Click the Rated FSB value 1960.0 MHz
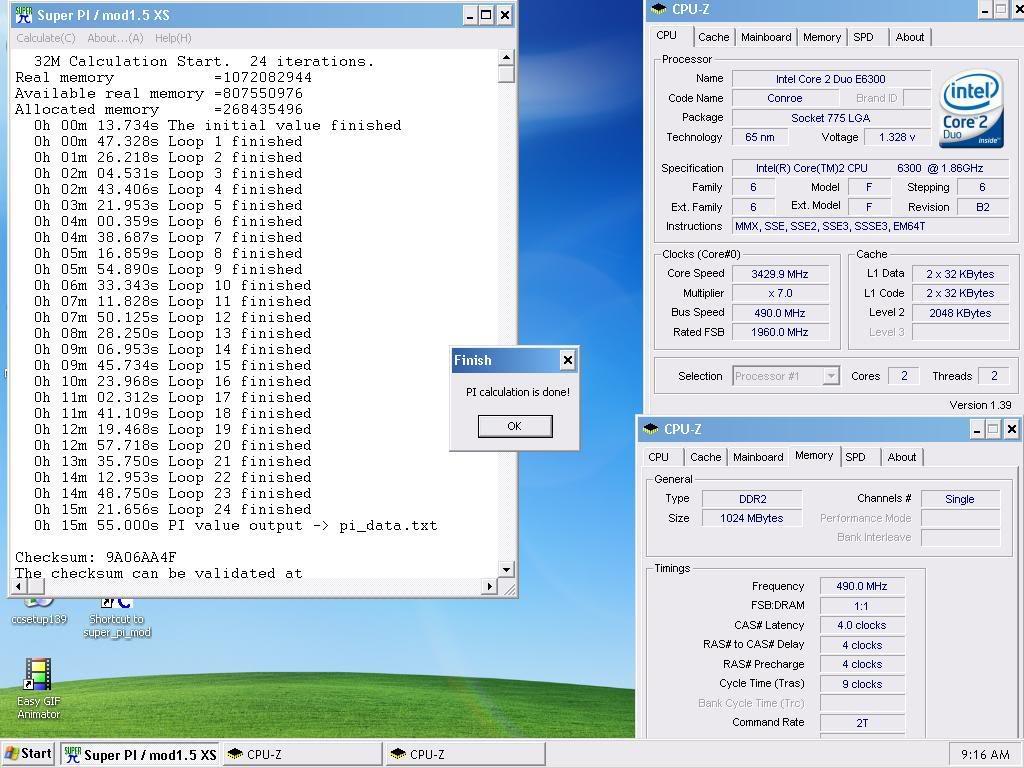Screen dimensions: 1024x768 [780, 332]
